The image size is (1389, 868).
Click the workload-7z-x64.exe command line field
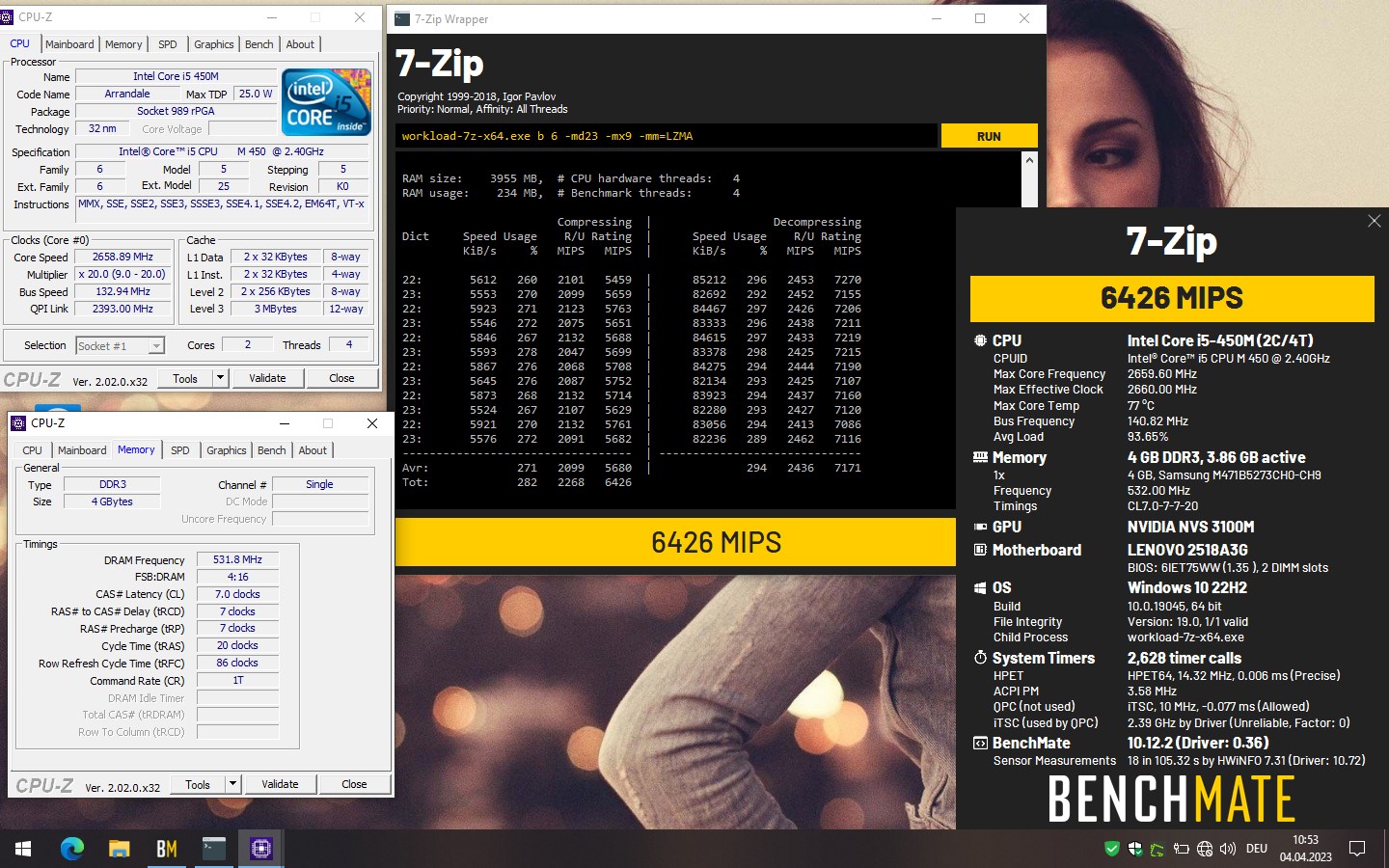click(667, 136)
